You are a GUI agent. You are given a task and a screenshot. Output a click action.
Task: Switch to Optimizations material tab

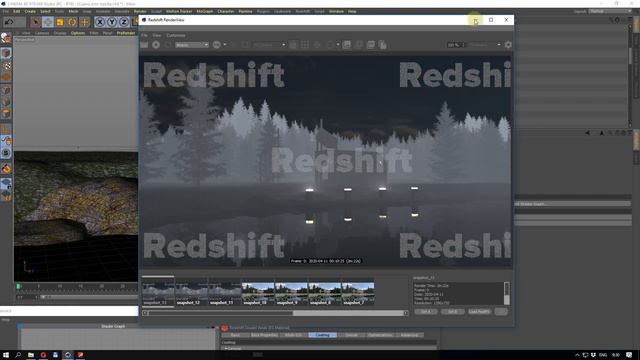tap(380, 335)
